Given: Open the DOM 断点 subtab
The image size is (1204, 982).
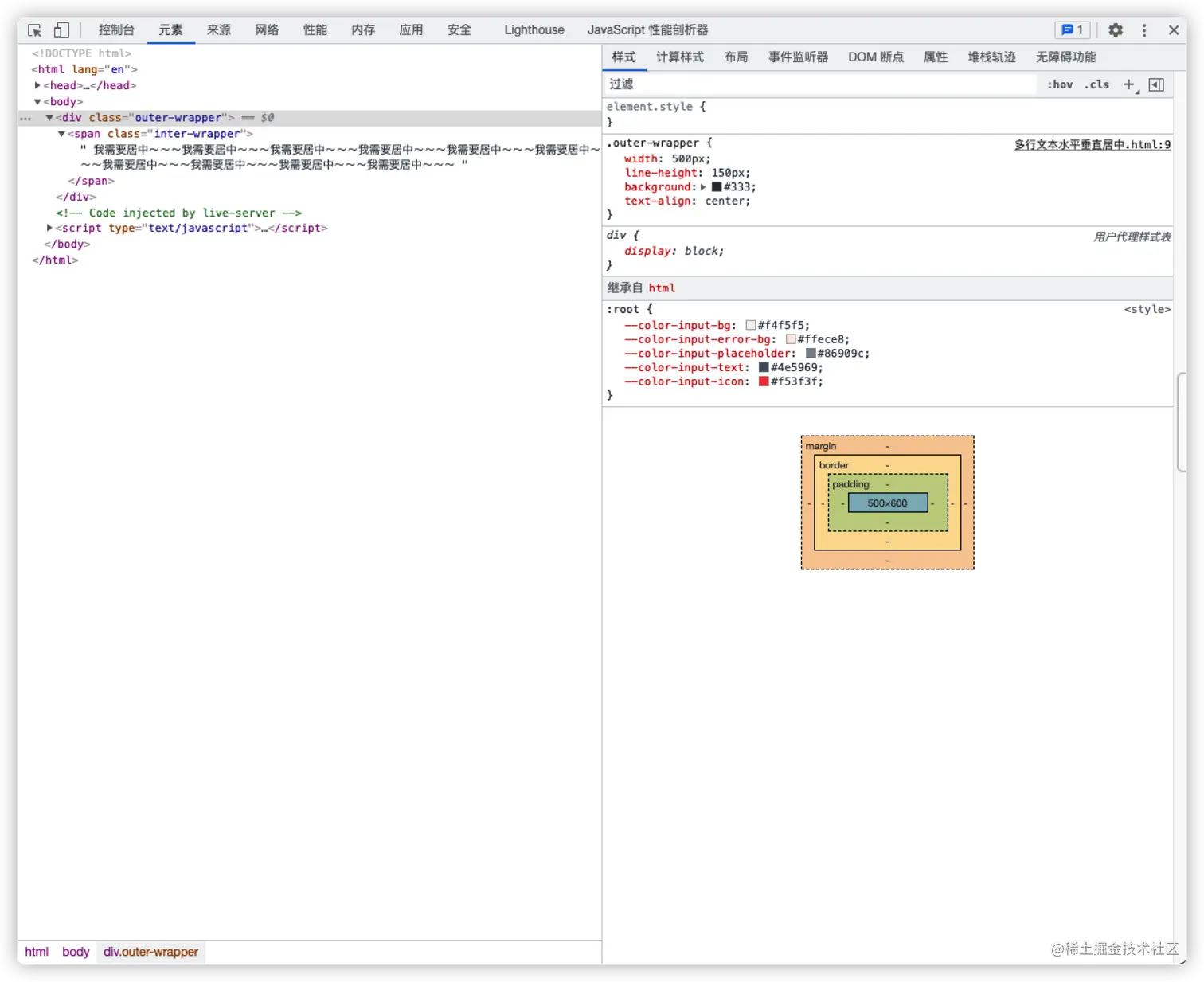Looking at the screenshot, I should click(x=876, y=57).
